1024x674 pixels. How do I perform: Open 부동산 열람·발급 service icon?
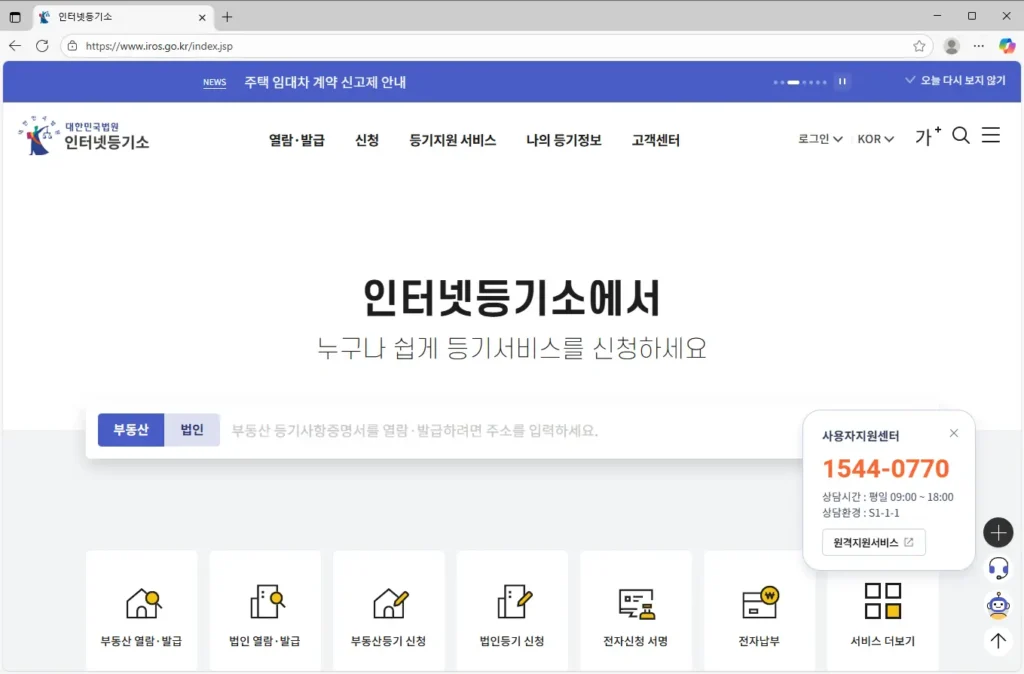click(x=142, y=610)
